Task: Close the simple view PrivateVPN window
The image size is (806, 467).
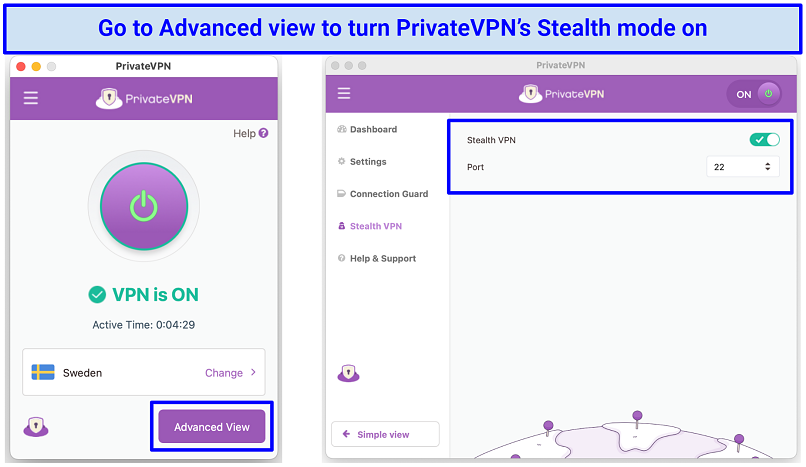Action: point(21,66)
